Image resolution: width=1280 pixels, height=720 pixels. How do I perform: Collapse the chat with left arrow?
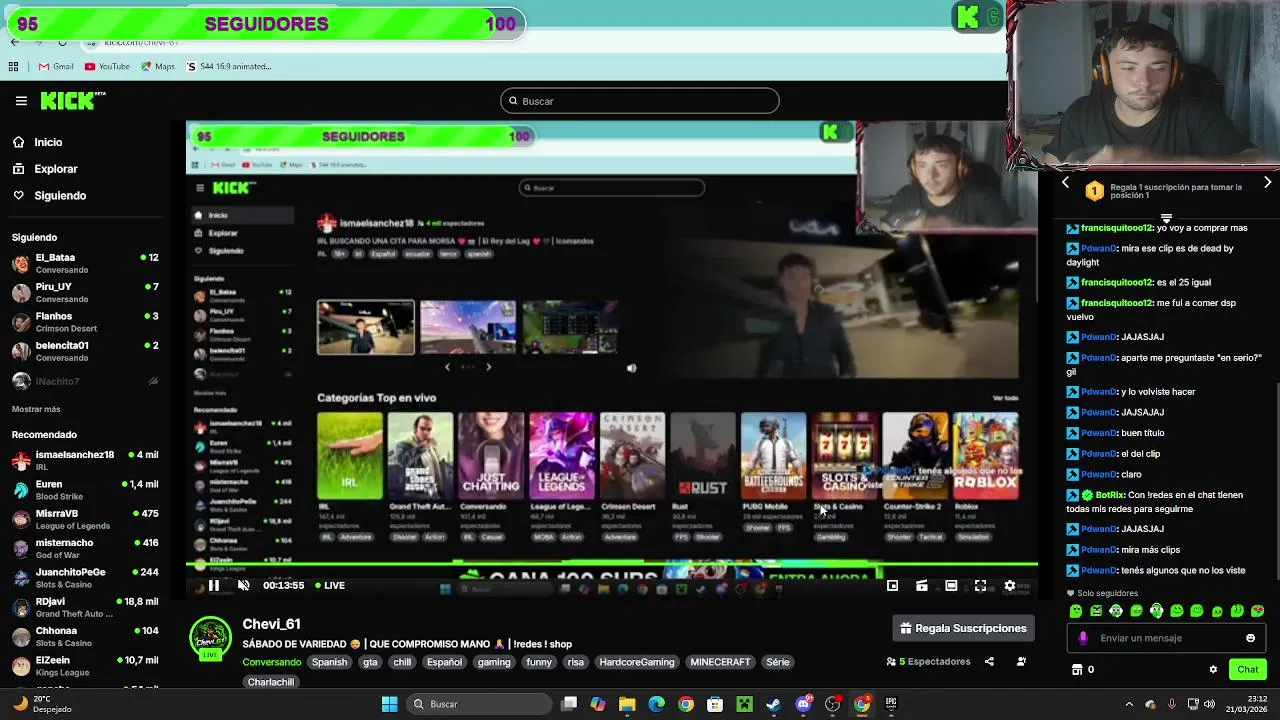tap(1065, 183)
